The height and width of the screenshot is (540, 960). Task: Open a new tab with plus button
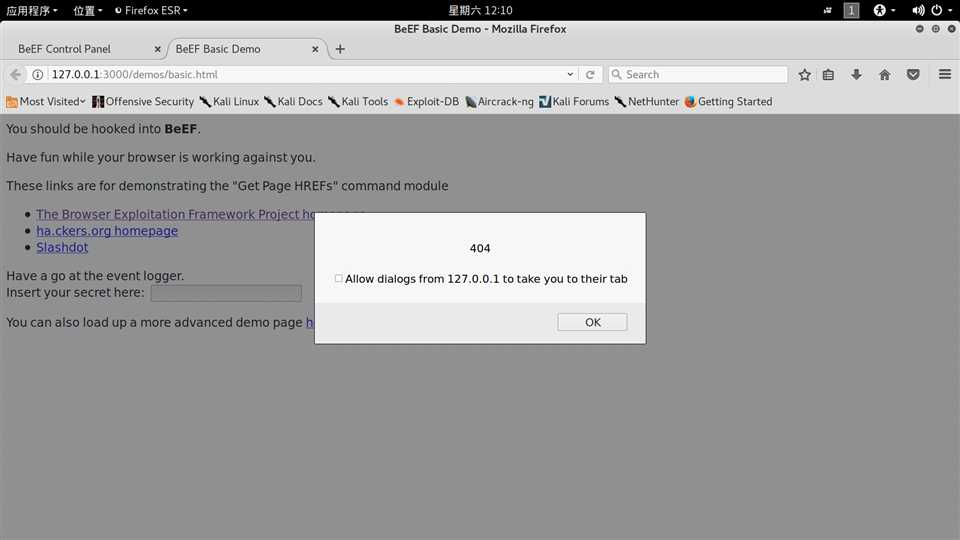click(x=340, y=49)
